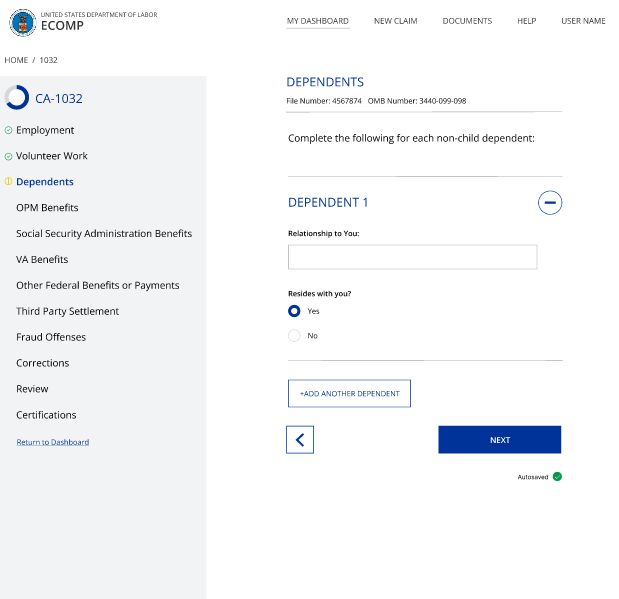
Task: Open OPM Benefits section in sidebar
Action: click(x=47, y=208)
